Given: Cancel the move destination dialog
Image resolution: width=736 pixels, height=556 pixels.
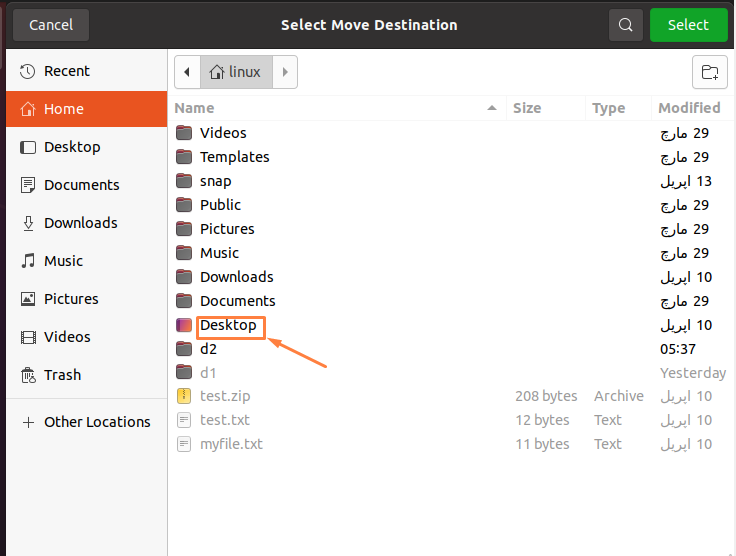Looking at the screenshot, I should coord(51,25).
